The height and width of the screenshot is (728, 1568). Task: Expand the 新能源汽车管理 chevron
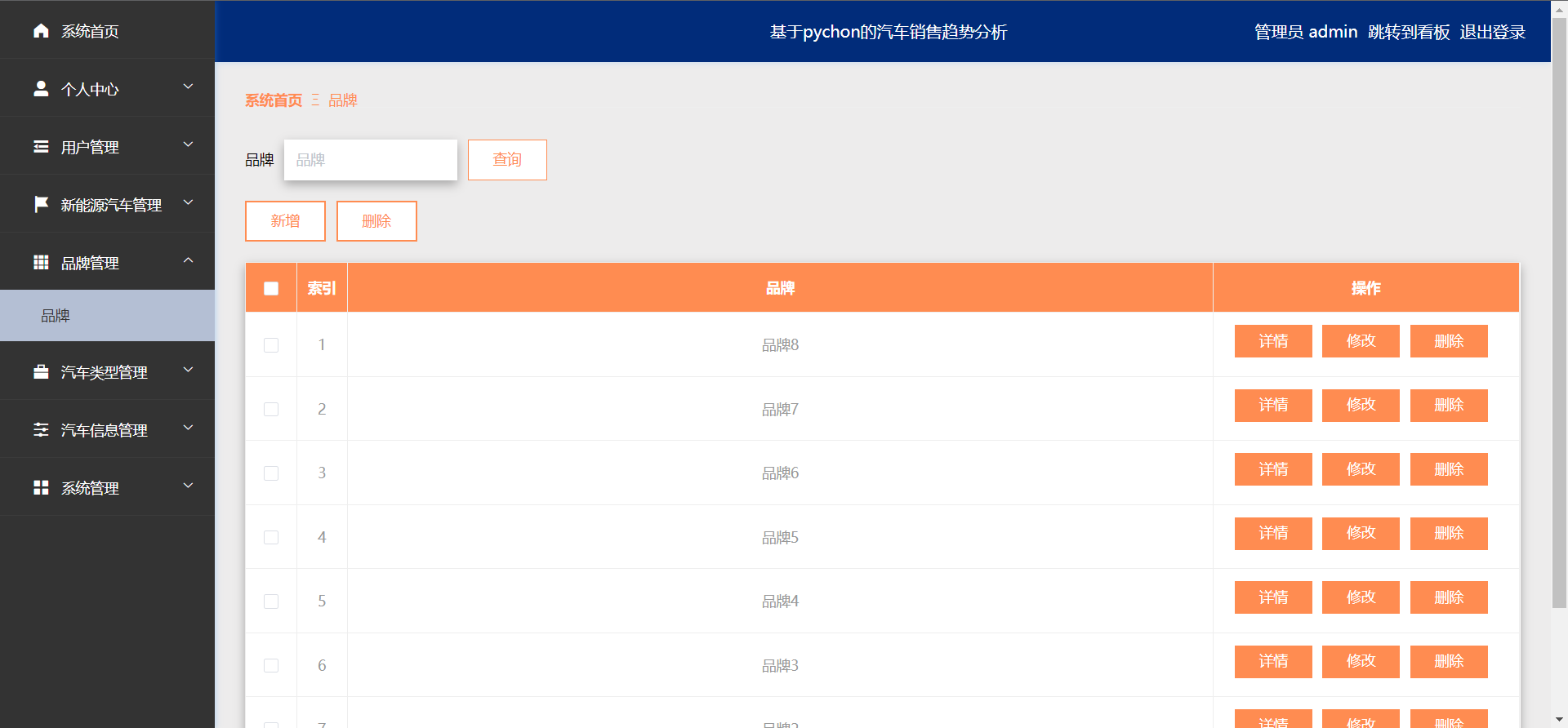tap(188, 202)
